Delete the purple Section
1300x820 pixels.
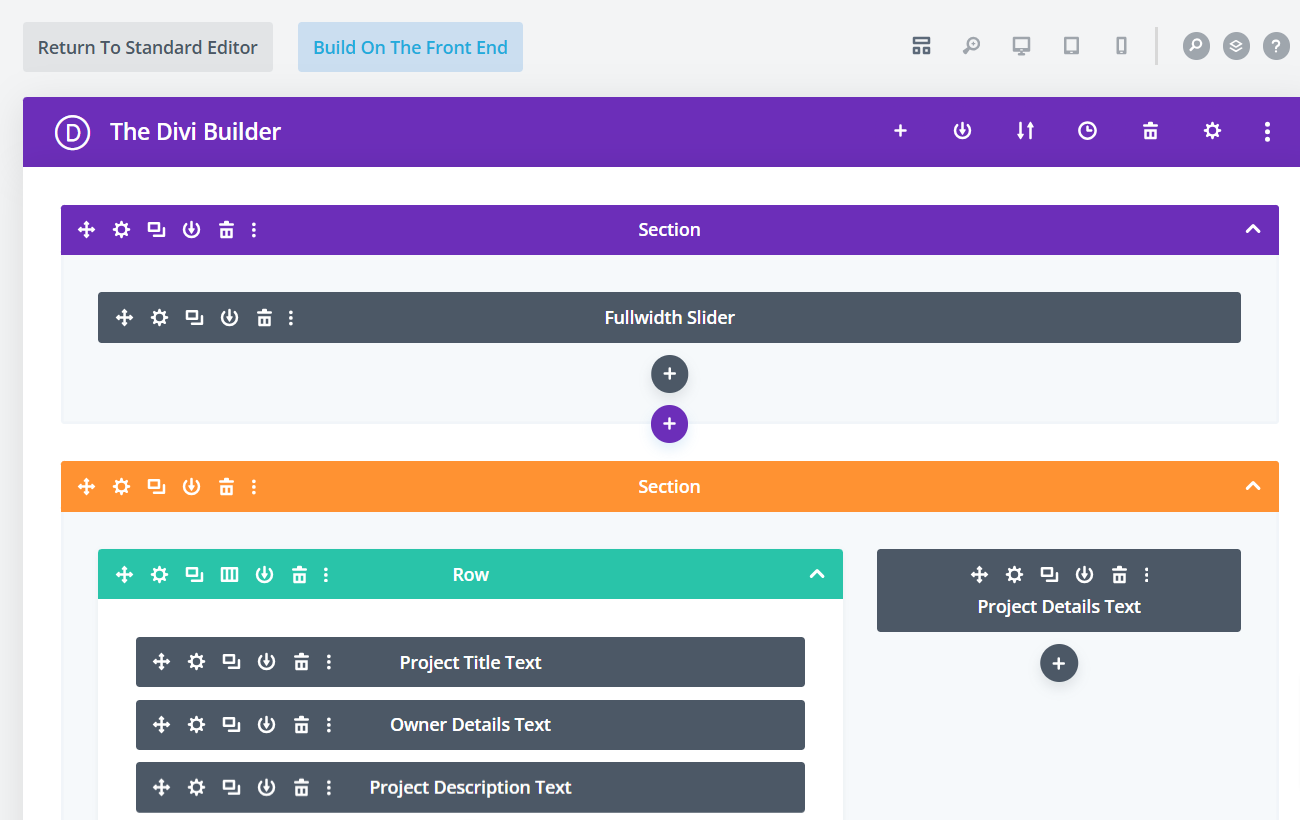[x=226, y=230]
